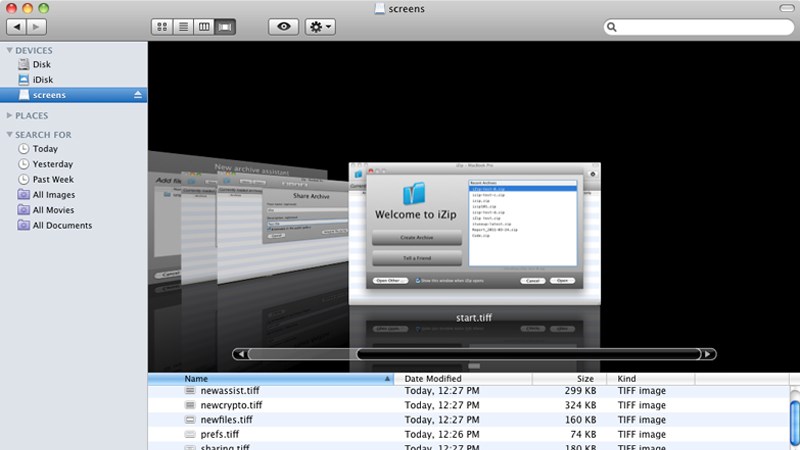Image resolution: width=800 pixels, height=450 pixels.
Task: Expand the PLACES section
Action: [9, 115]
